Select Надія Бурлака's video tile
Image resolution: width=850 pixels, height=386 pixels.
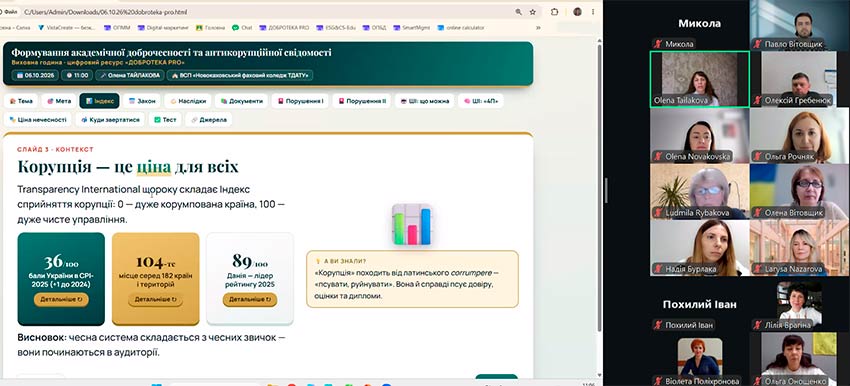(x=699, y=248)
